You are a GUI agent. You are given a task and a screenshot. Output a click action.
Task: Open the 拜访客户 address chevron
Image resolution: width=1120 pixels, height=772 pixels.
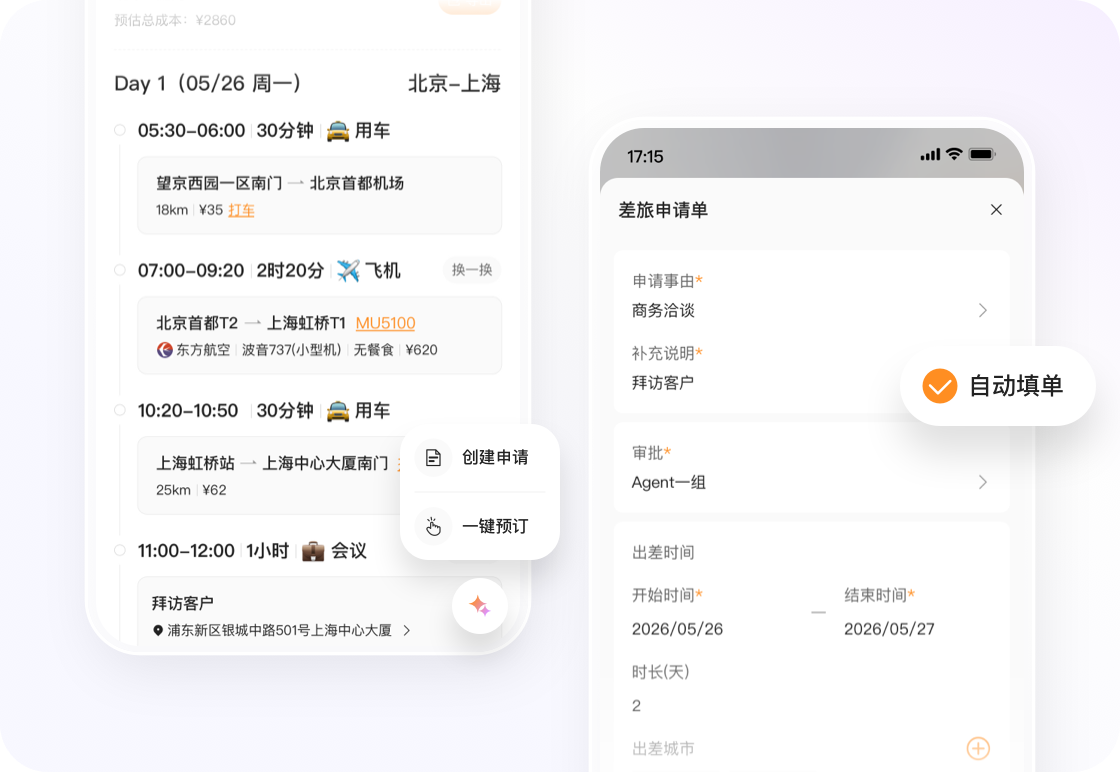point(406,631)
